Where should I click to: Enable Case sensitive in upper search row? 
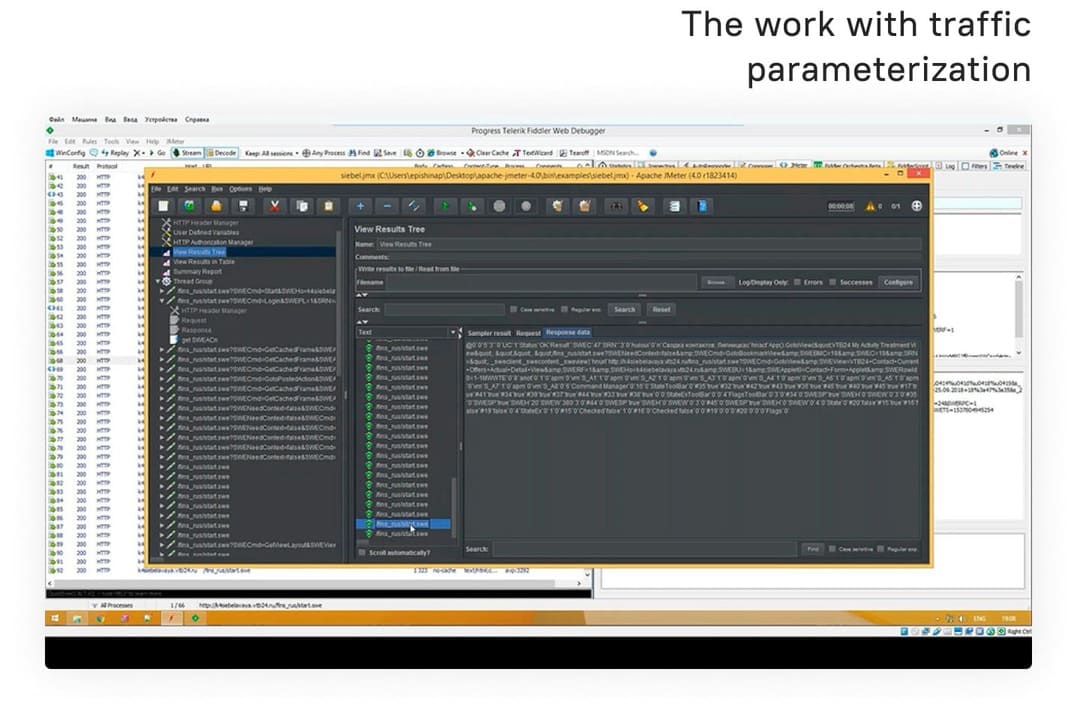click(513, 310)
